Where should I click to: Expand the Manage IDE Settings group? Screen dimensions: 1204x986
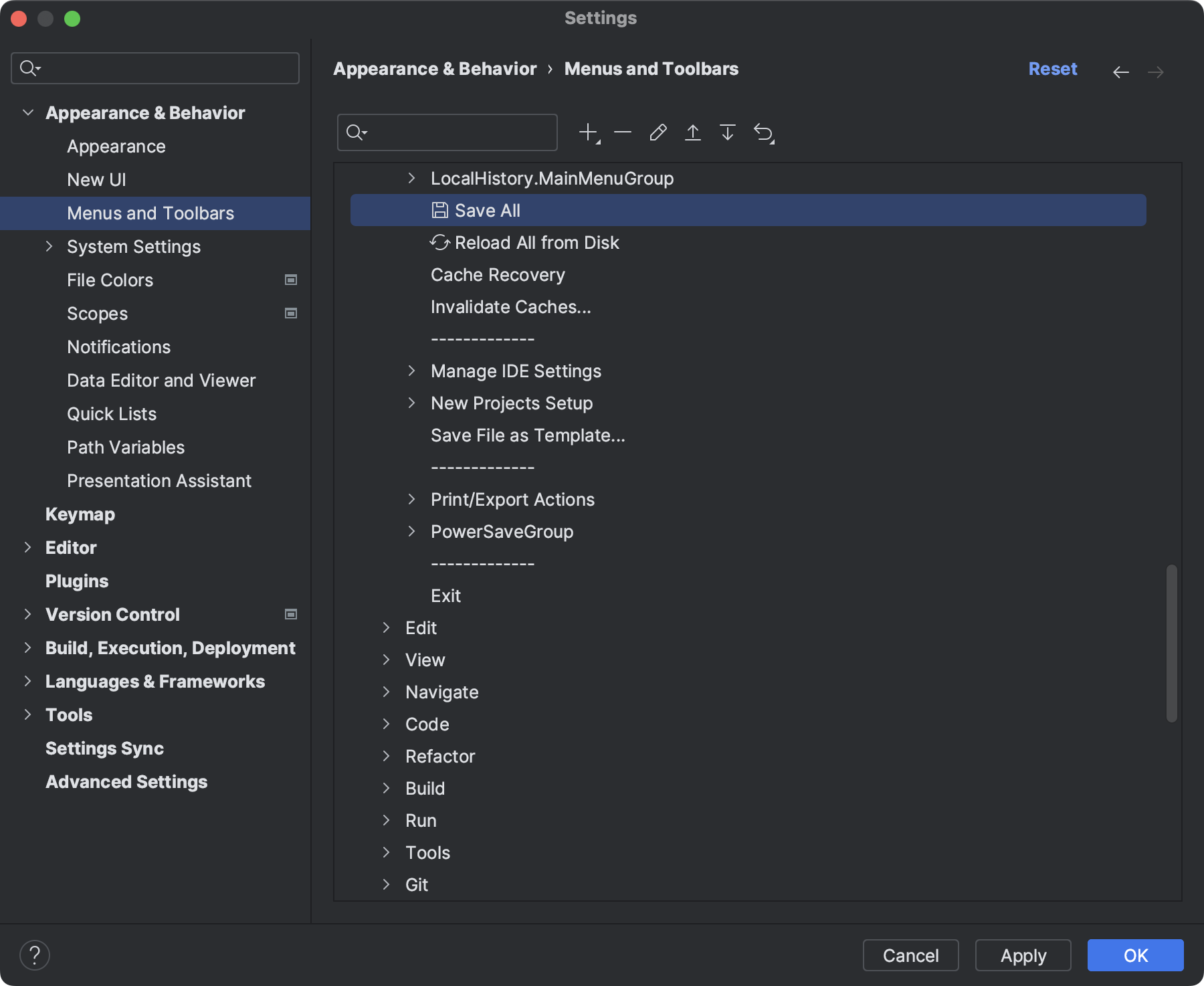pyautogui.click(x=412, y=371)
